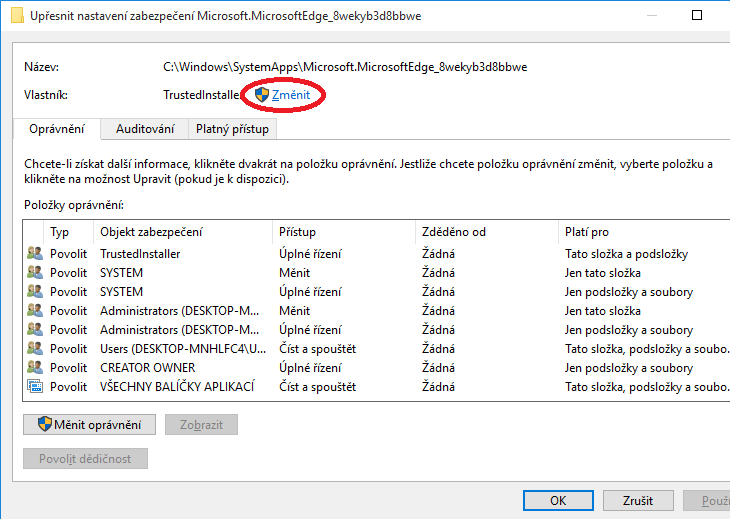Click the folder path next to Název

(345, 67)
